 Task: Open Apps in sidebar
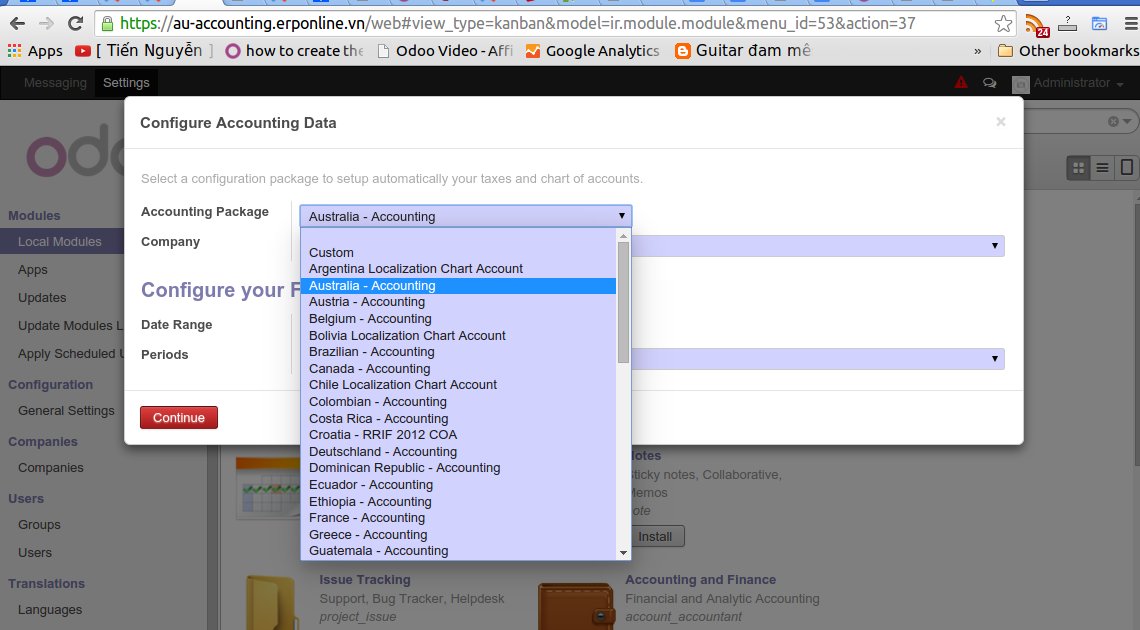[x=33, y=270]
